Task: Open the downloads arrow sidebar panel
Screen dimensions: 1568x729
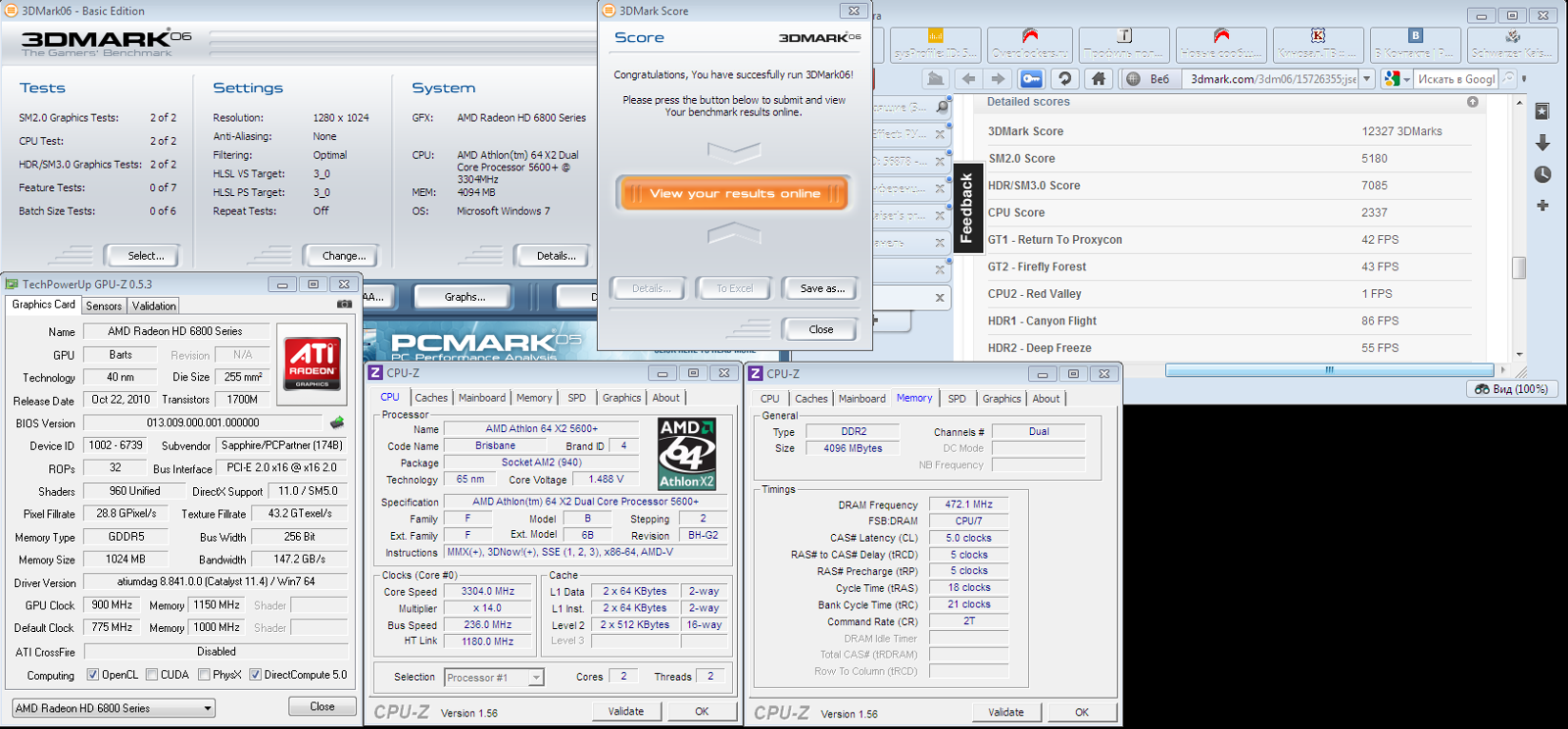Action: 1543,143
